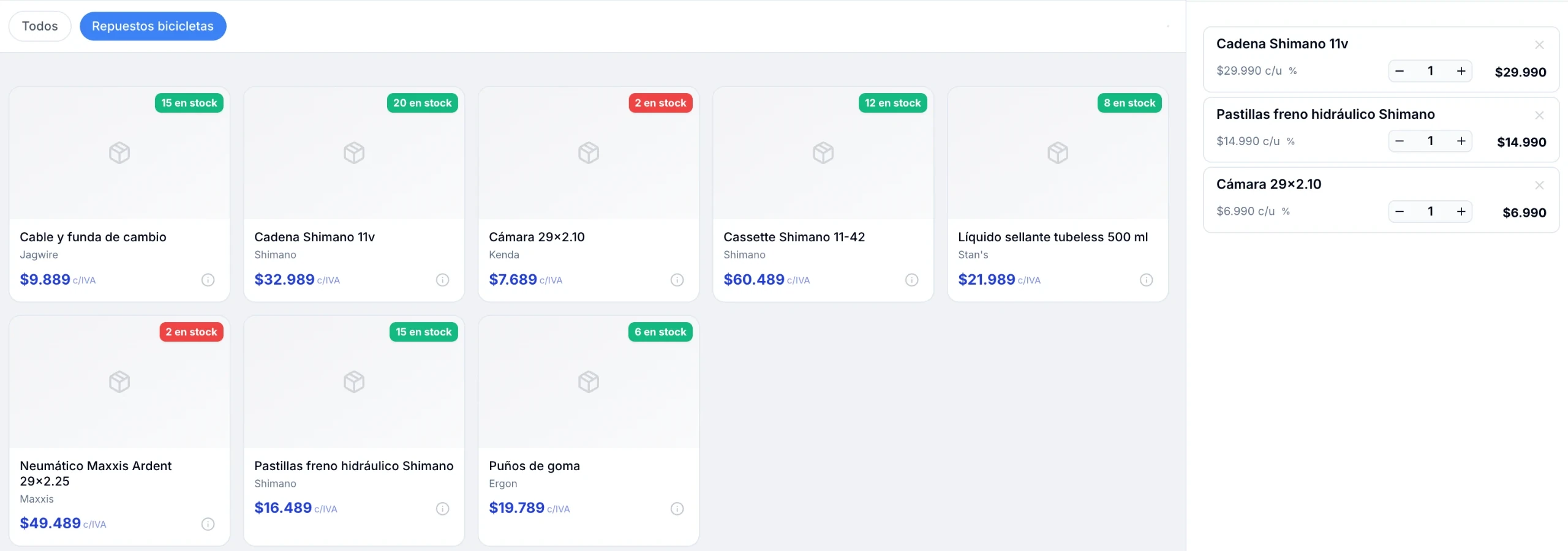This screenshot has height=551, width=1568.
Task: Open info icon on Cámara 29×2.10 product card
Action: coord(677,280)
